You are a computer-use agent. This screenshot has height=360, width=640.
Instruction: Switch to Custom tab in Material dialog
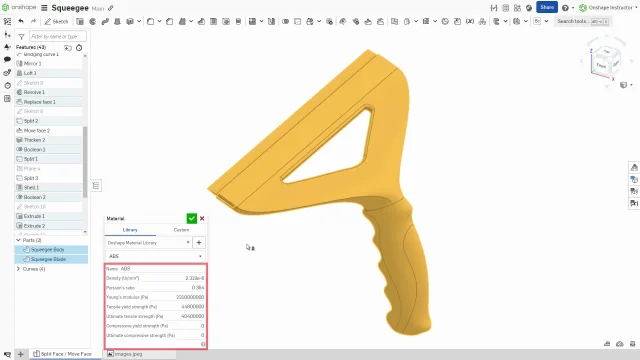(181, 230)
